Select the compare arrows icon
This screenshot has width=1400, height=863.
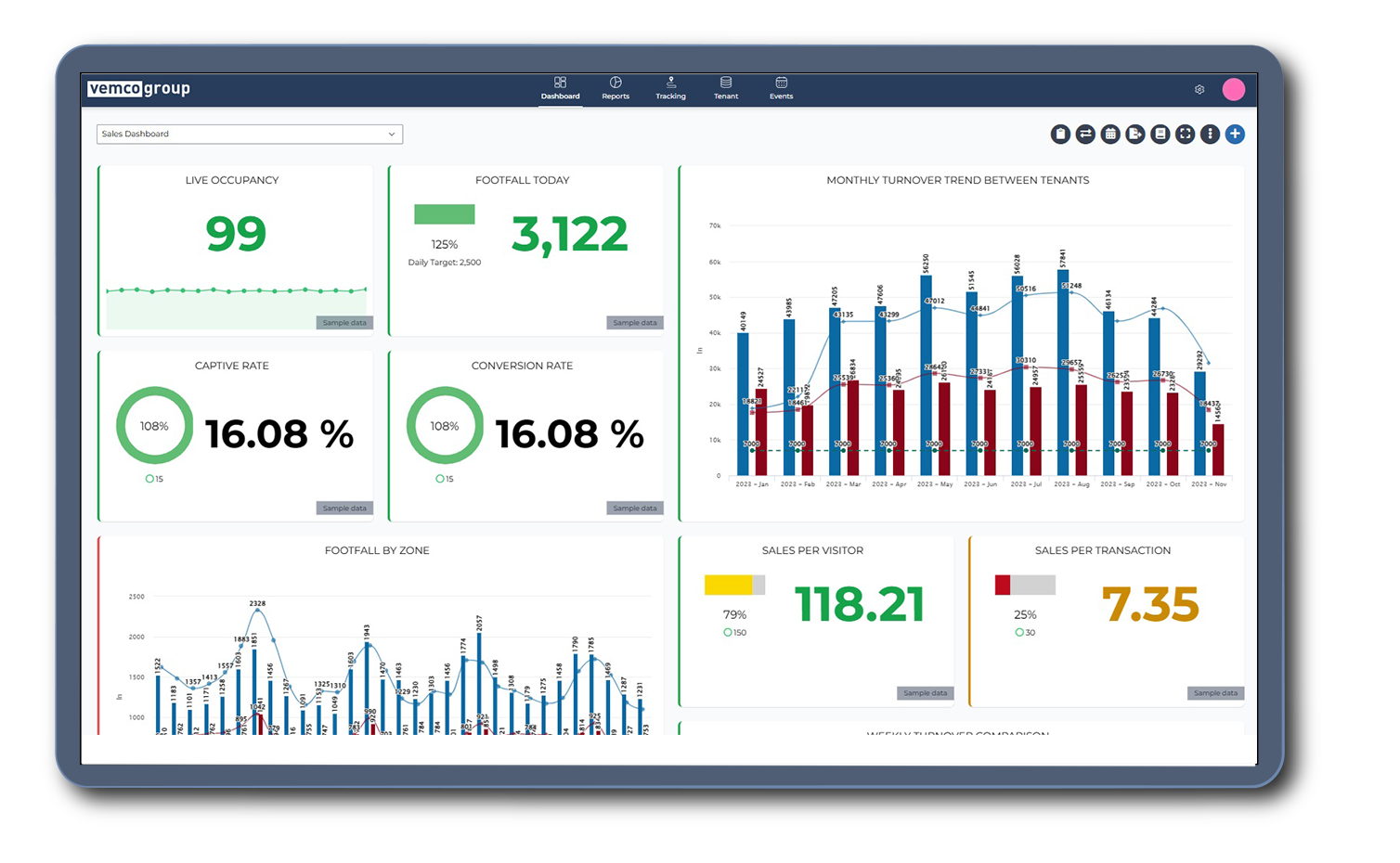click(1086, 134)
